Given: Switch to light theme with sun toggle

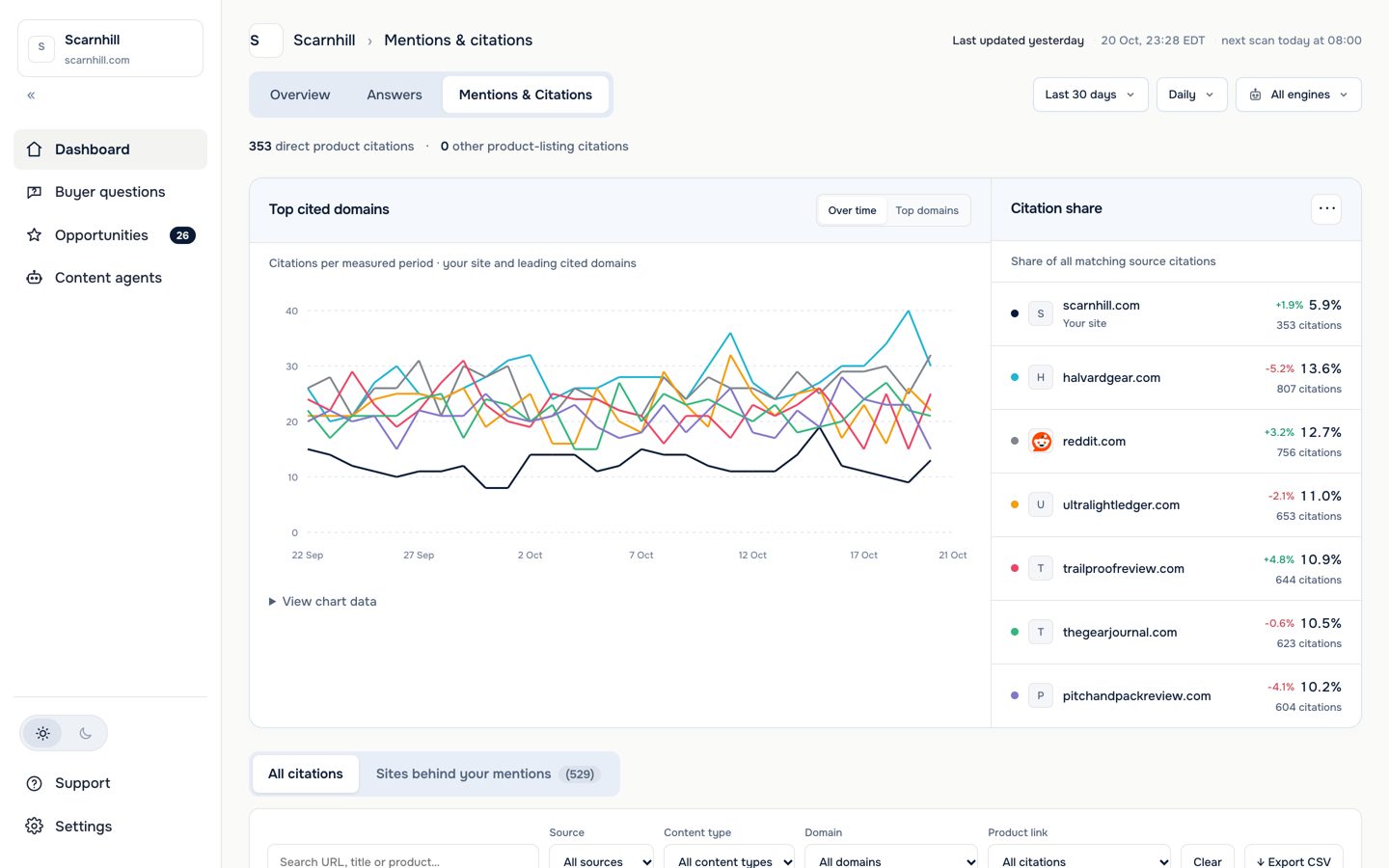Looking at the screenshot, I should click(43, 734).
